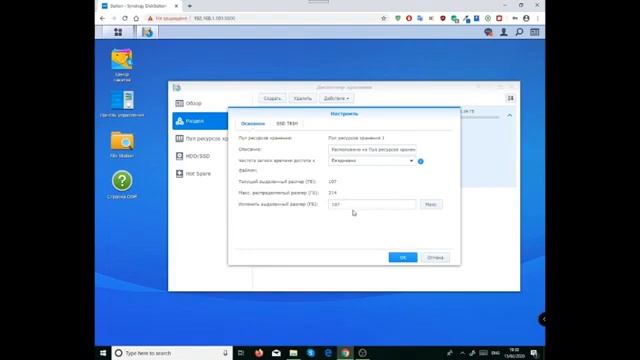Click the green shield browser extension
The width and height of the screenshot is (640, 360).
pos(398,18)
